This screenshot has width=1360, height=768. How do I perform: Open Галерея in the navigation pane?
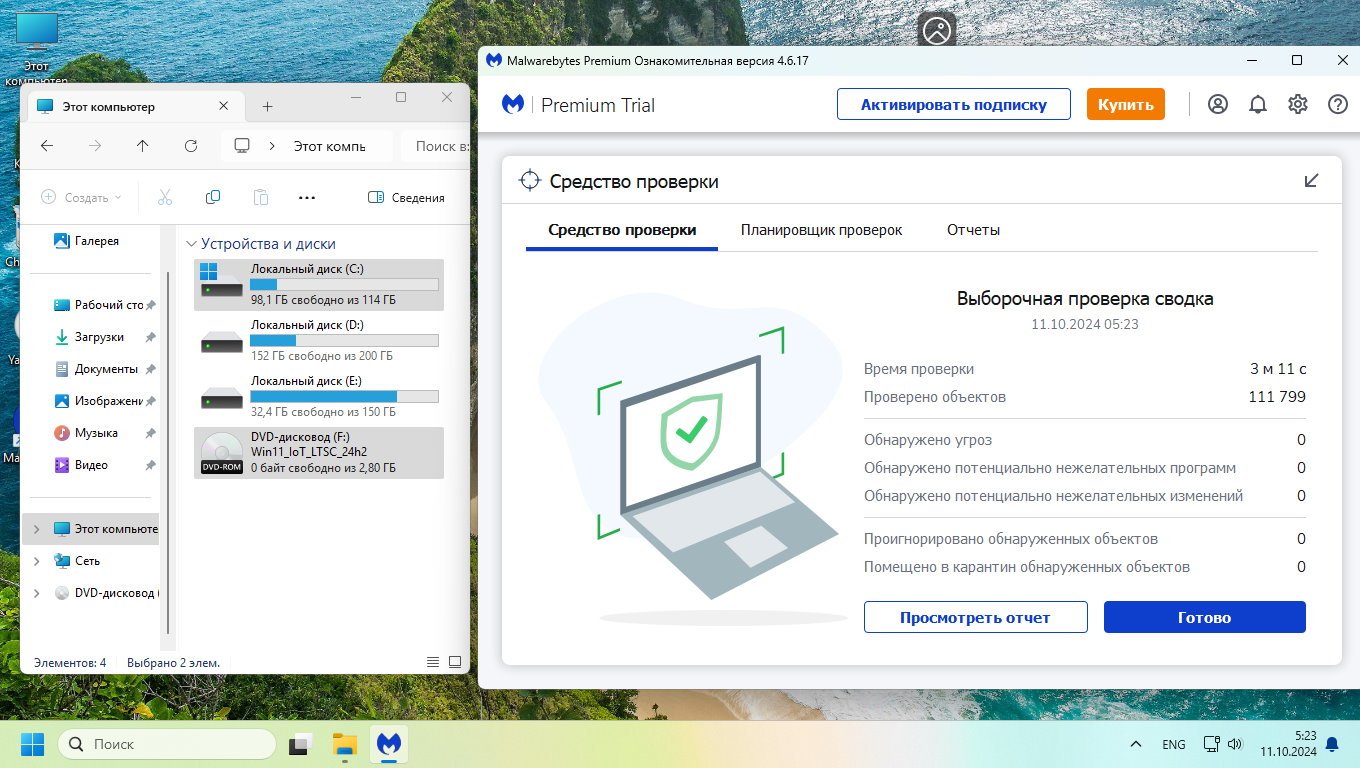(x=88, y=241)
